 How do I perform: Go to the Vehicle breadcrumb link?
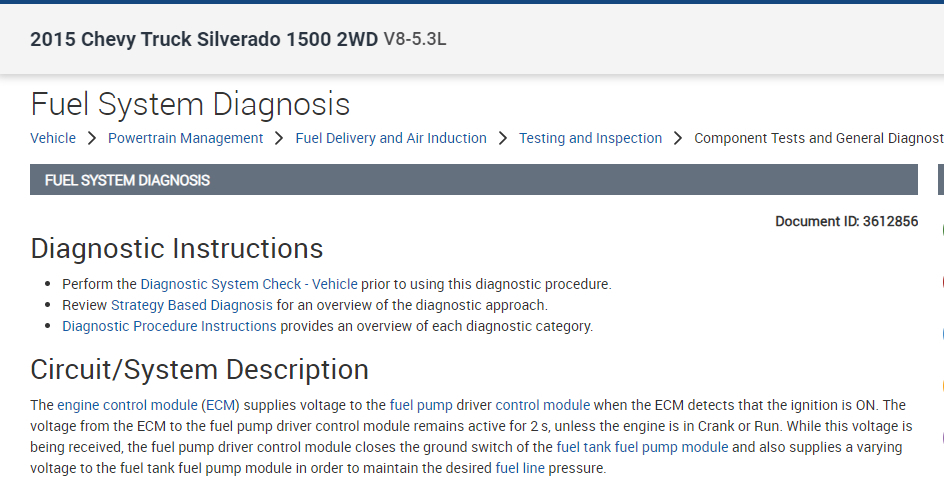(53, 138)
